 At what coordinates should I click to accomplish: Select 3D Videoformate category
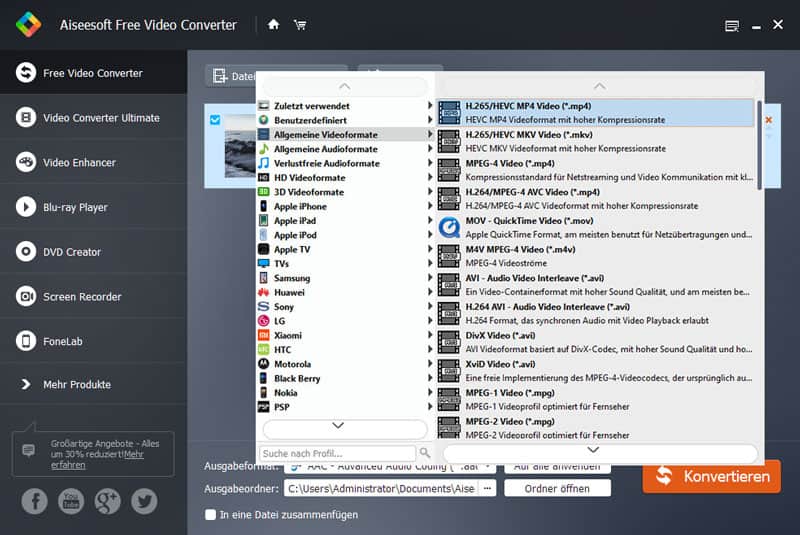(345, 192)
